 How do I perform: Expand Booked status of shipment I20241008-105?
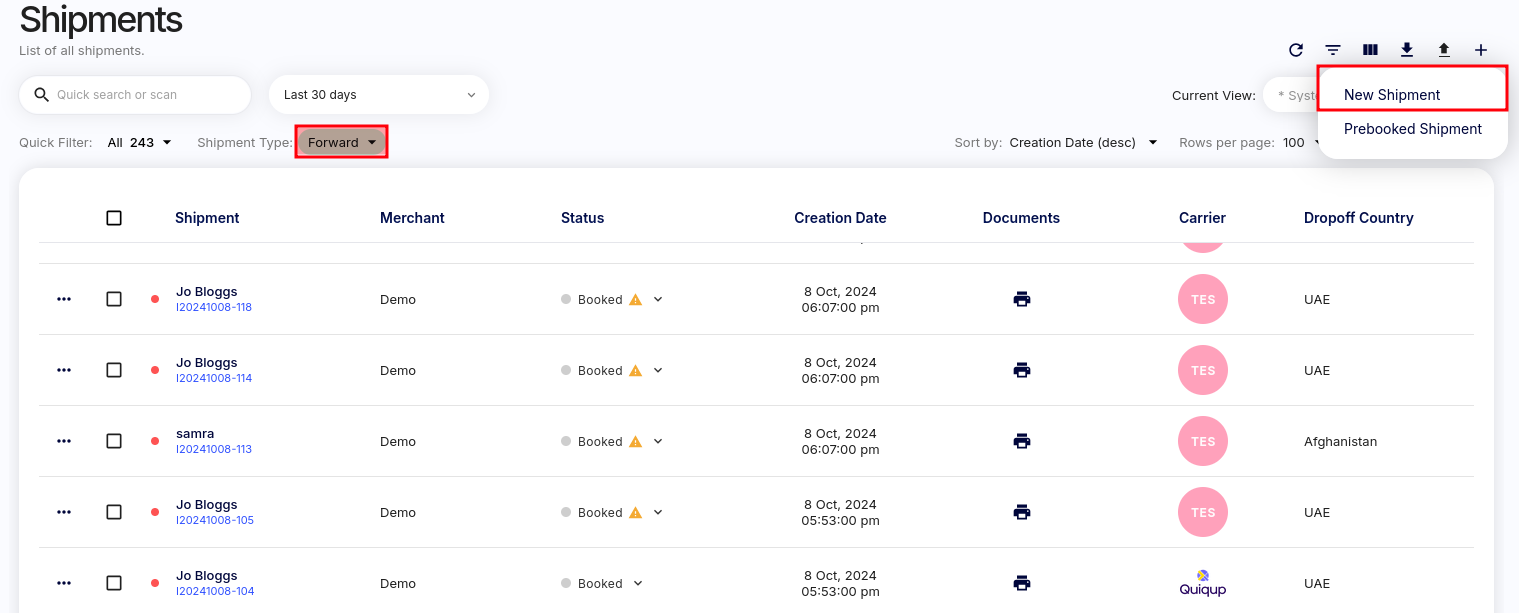pyautogui.click(x=658, y=512)
